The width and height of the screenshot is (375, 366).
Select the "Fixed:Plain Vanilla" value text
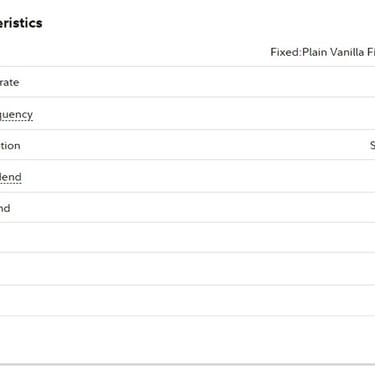317,52
